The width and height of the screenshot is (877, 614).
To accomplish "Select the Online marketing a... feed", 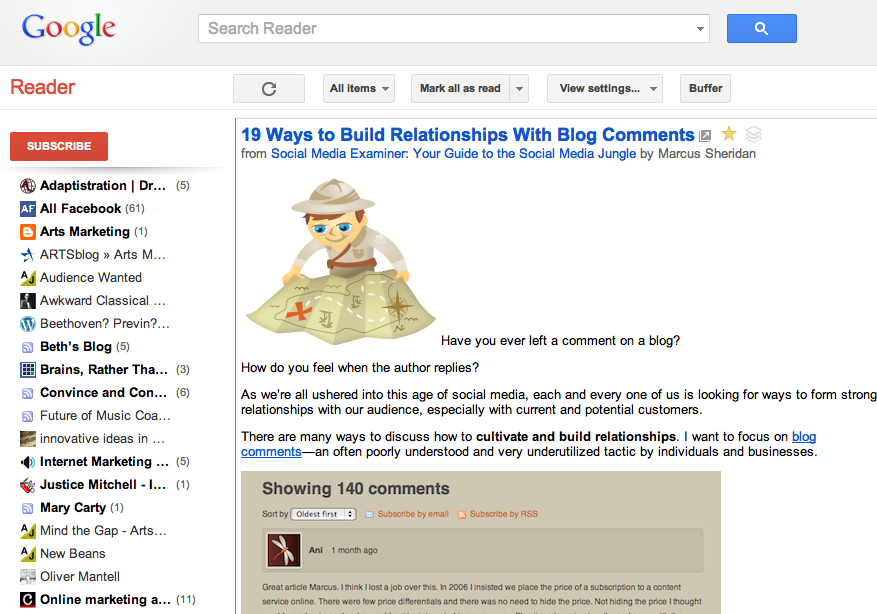I will (105, 599).
